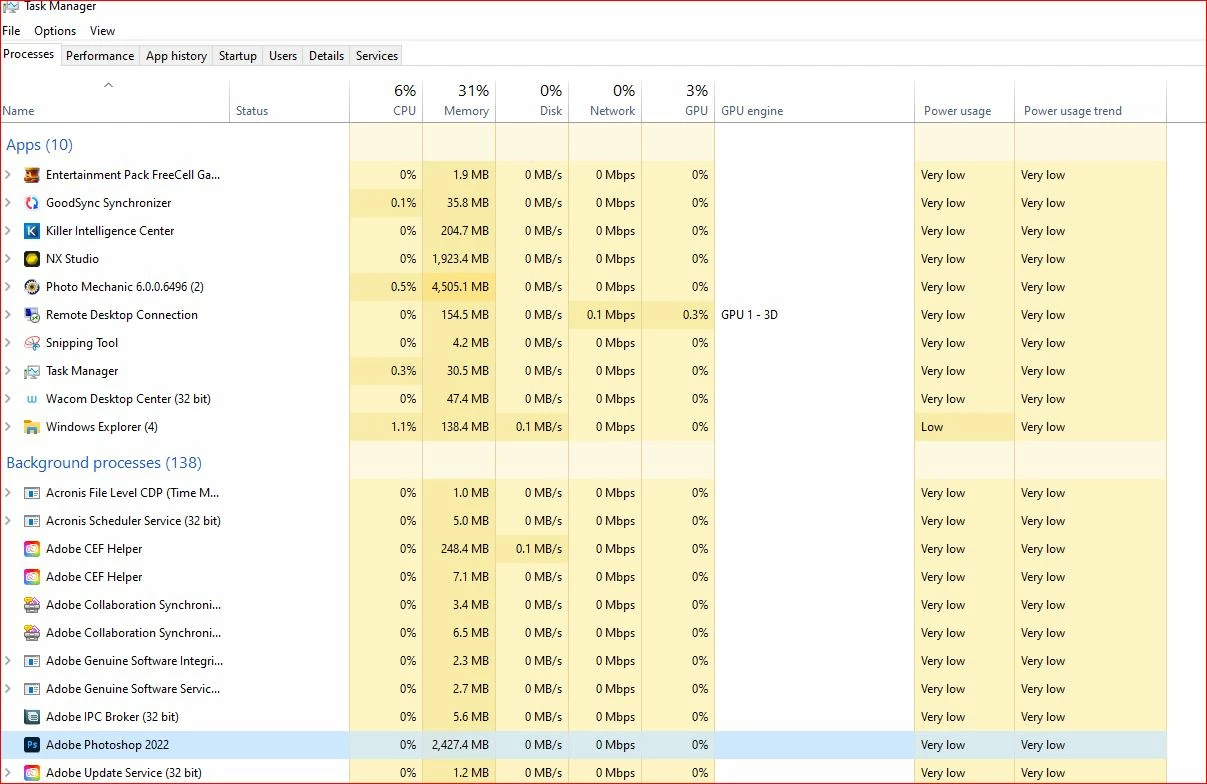Sort by the CPU column header
The height and width of the screenshot is (784, 1207).
pyautogui.click(x=386, y=101)
